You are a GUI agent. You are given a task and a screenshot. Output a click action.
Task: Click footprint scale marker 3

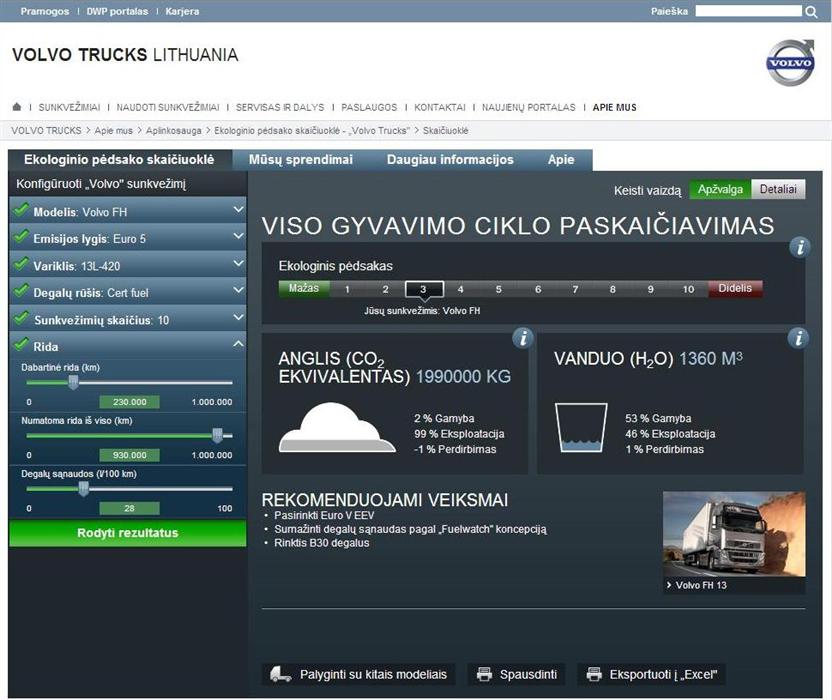423,289
